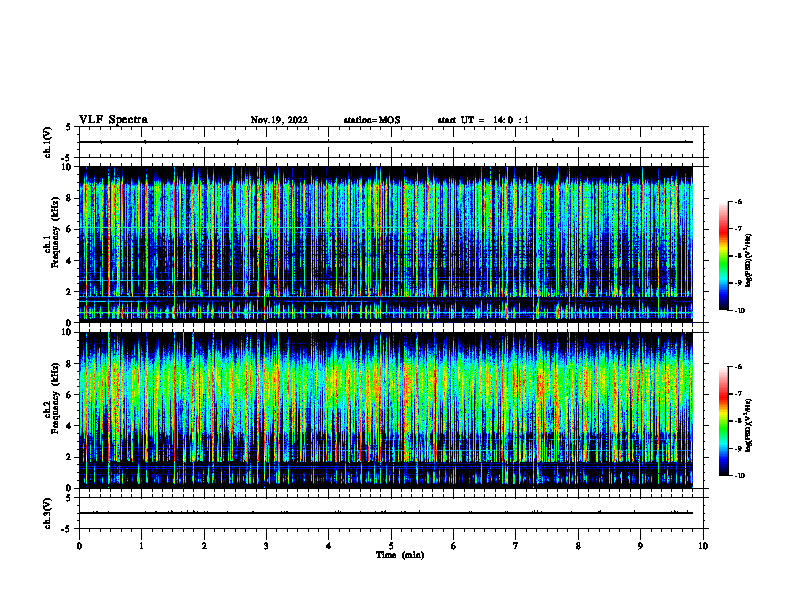The height and width of the screenshot is (612, 792).
Task: Click the ch.3 voltage waveform trace
Action: pyautogui.click(x=386, y=513)
